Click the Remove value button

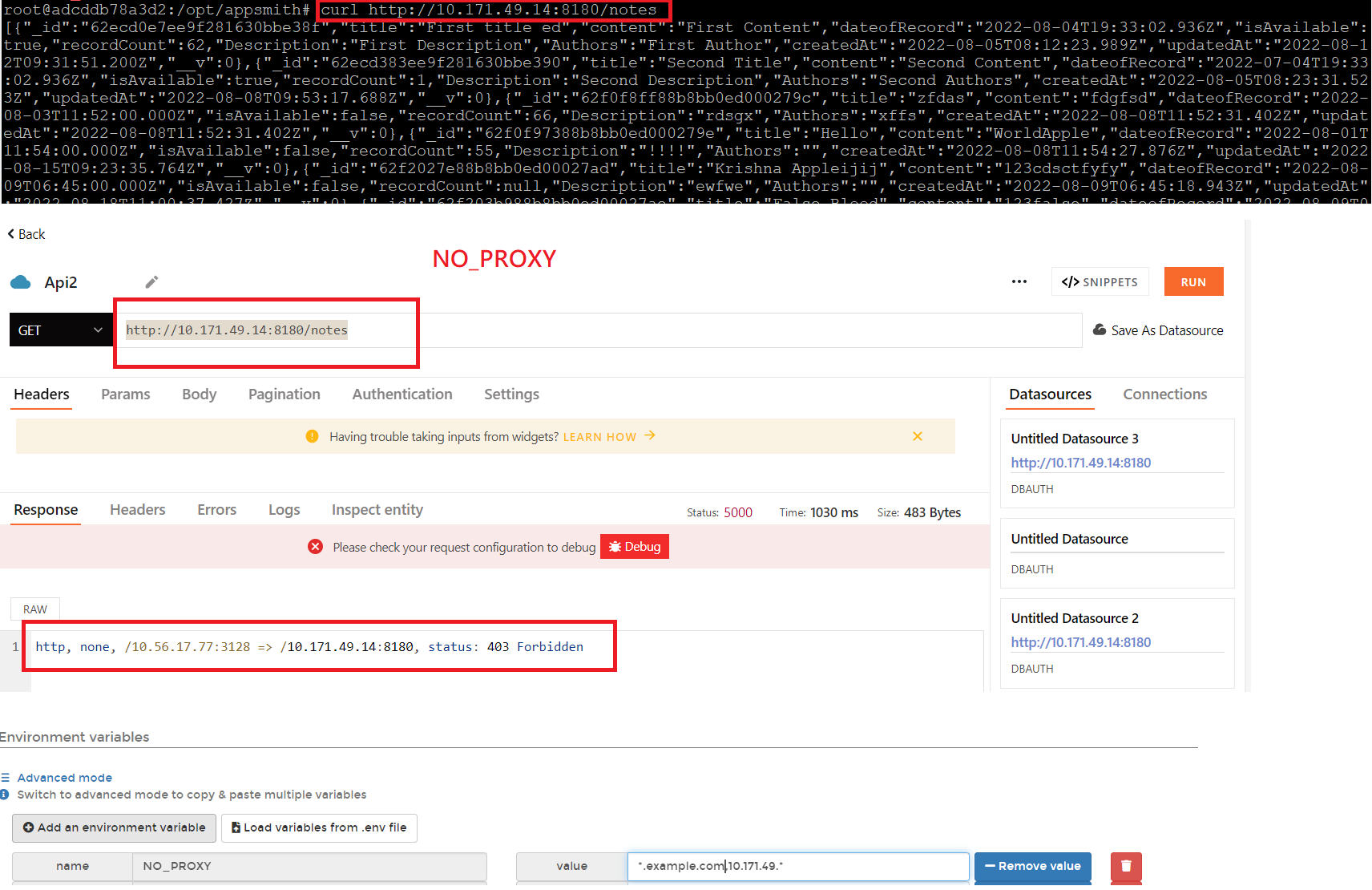(x=1032, y=866)
